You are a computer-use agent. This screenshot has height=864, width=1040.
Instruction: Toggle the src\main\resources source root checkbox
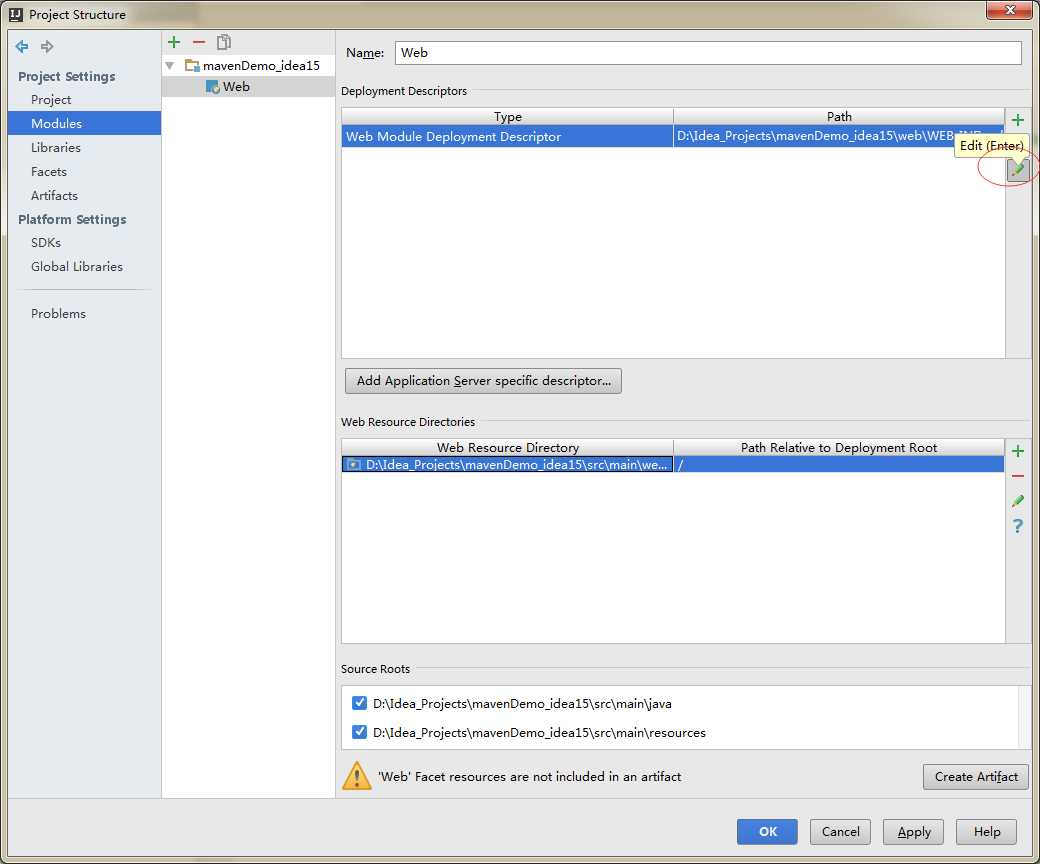(359, 732)
